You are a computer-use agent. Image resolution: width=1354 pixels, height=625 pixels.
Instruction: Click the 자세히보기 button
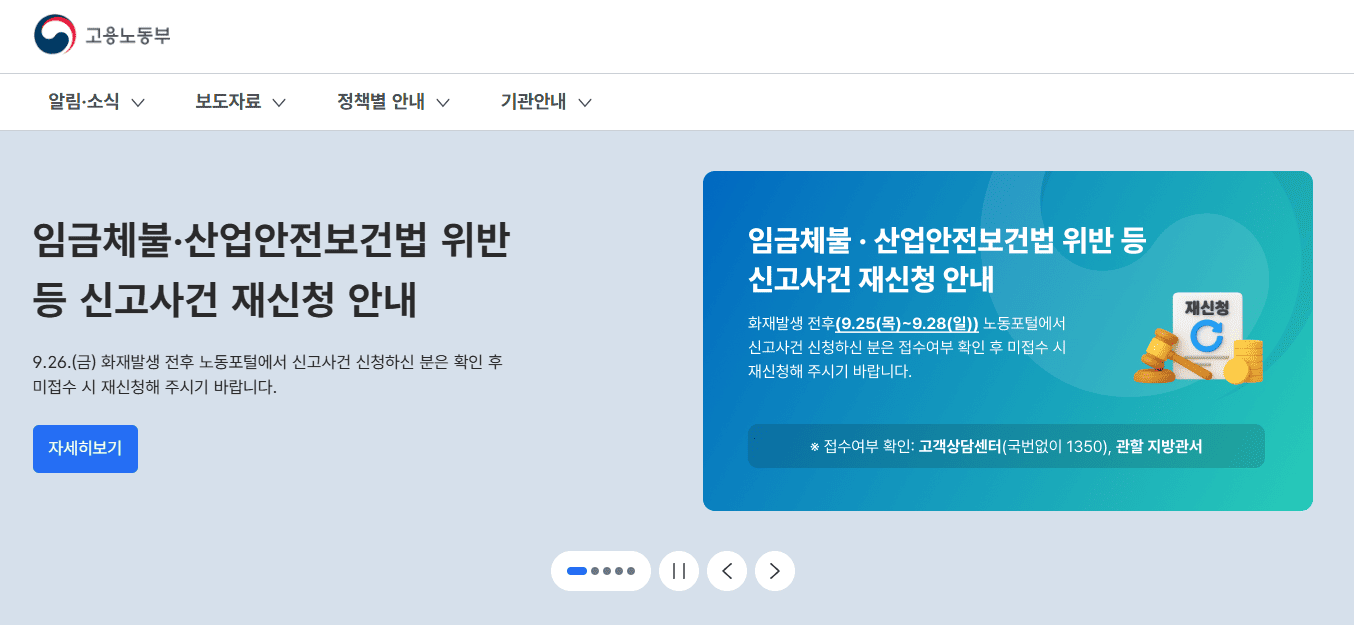click(x=85, y=449)
